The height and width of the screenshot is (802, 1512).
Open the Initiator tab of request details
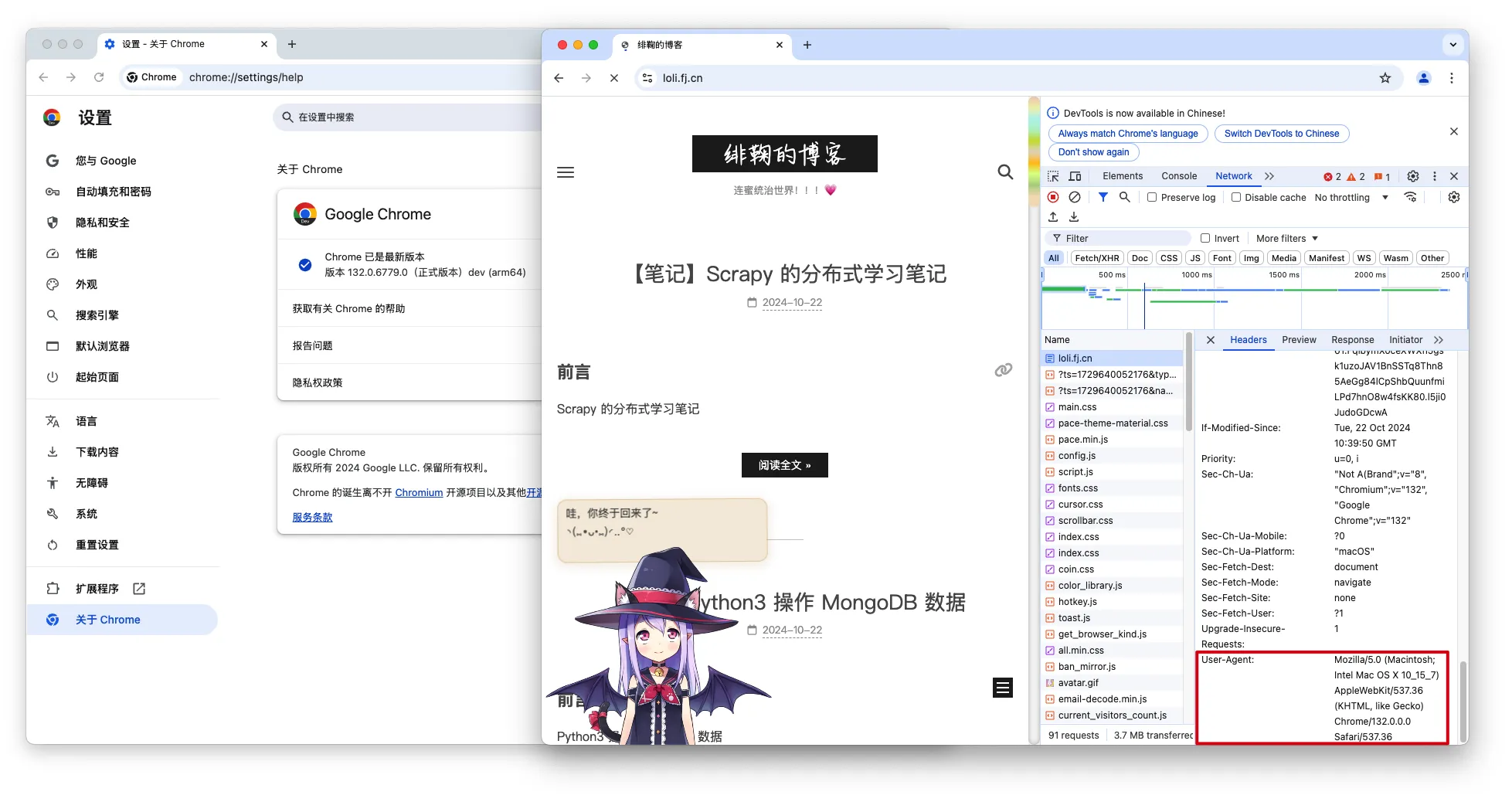coord(1405,340)
